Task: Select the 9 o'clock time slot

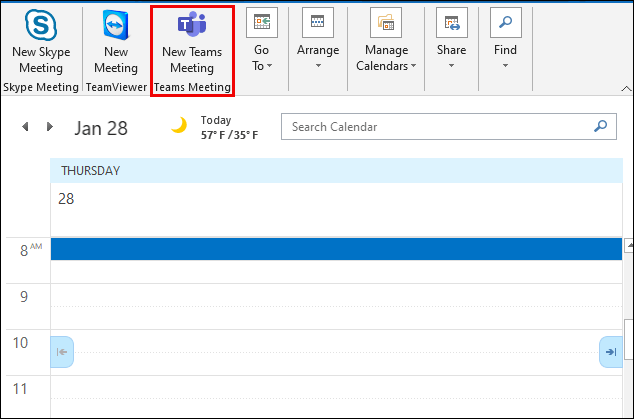Action: click(336, 295)
